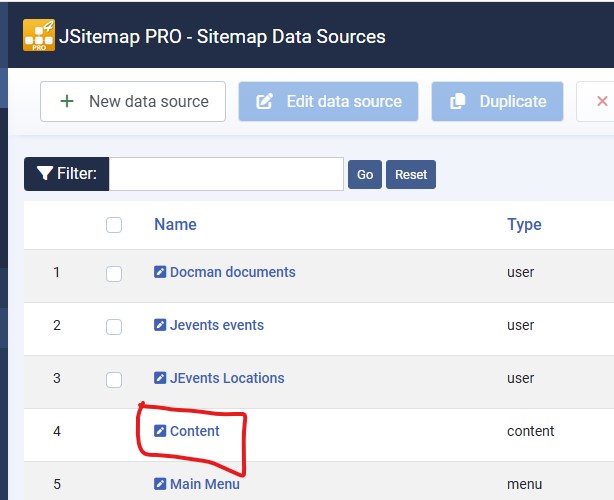Screen dimensions: 614x500
Task: Sort by the Name column header
Action: point(175,224)
